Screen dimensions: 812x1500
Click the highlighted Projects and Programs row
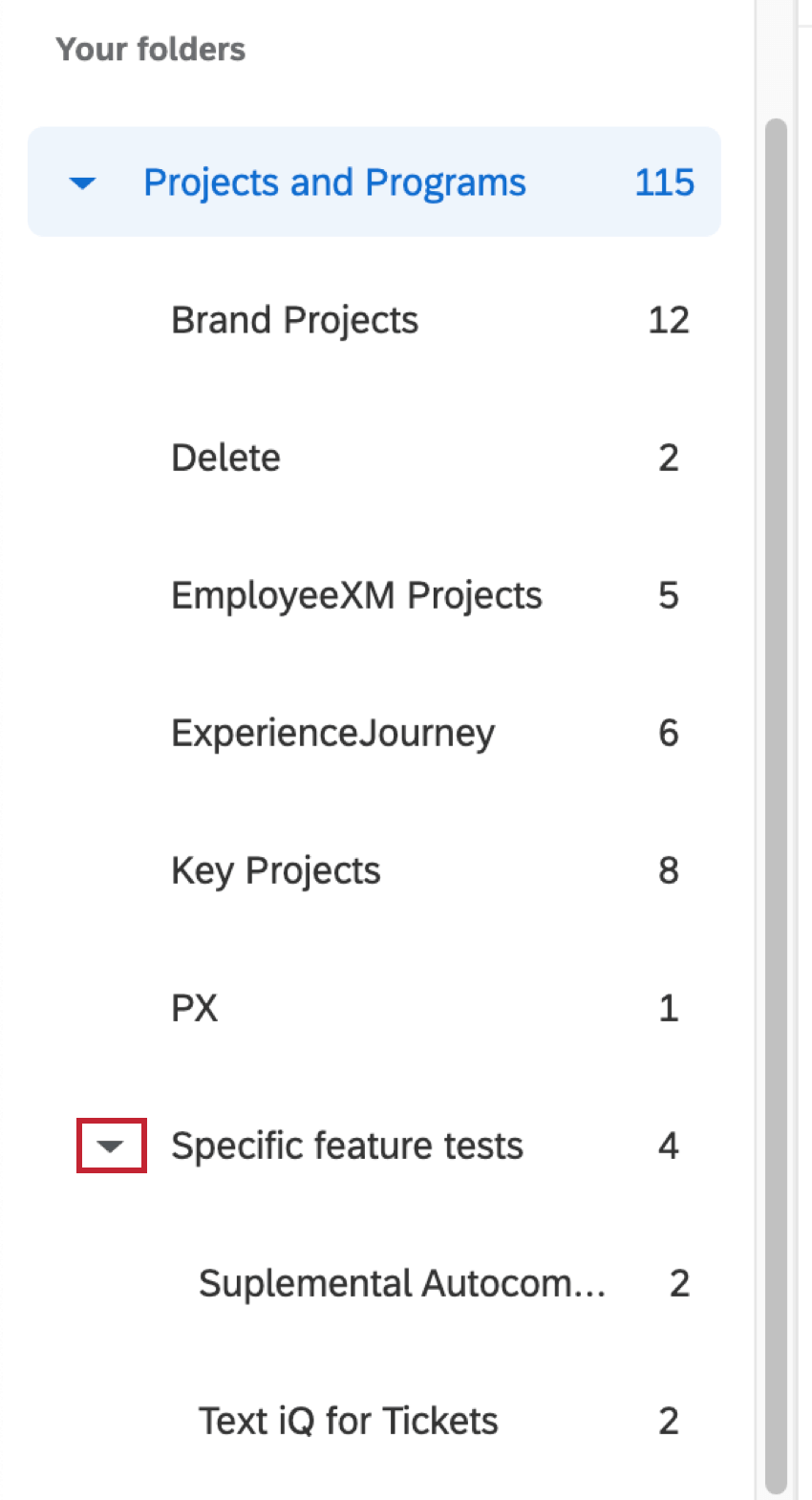tap(334, 182)
